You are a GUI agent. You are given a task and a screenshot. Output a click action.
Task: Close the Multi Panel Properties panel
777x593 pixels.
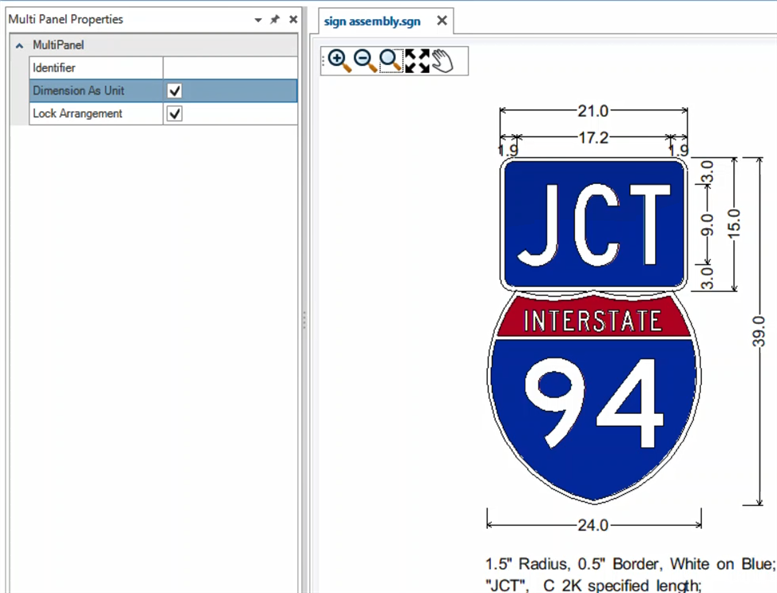click(x=293, y=19)
